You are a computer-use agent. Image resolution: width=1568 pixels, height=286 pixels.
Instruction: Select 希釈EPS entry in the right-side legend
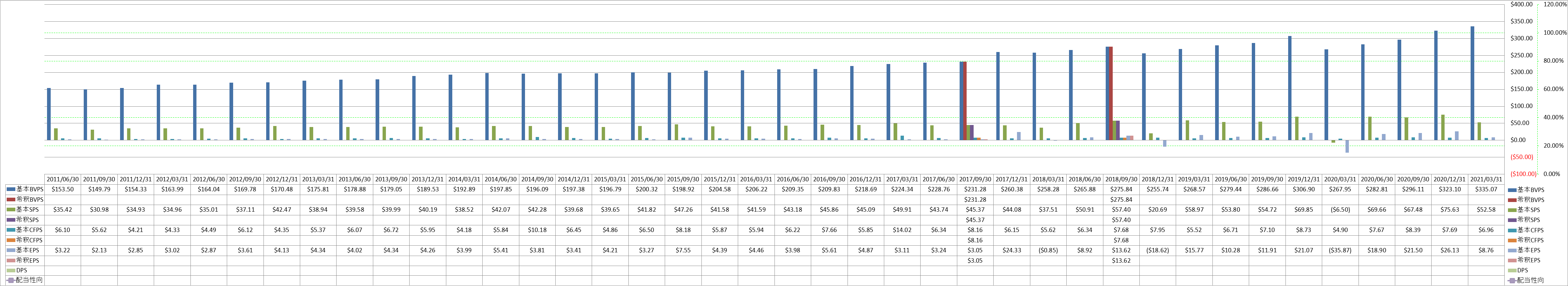click(x=1524, y=260)
